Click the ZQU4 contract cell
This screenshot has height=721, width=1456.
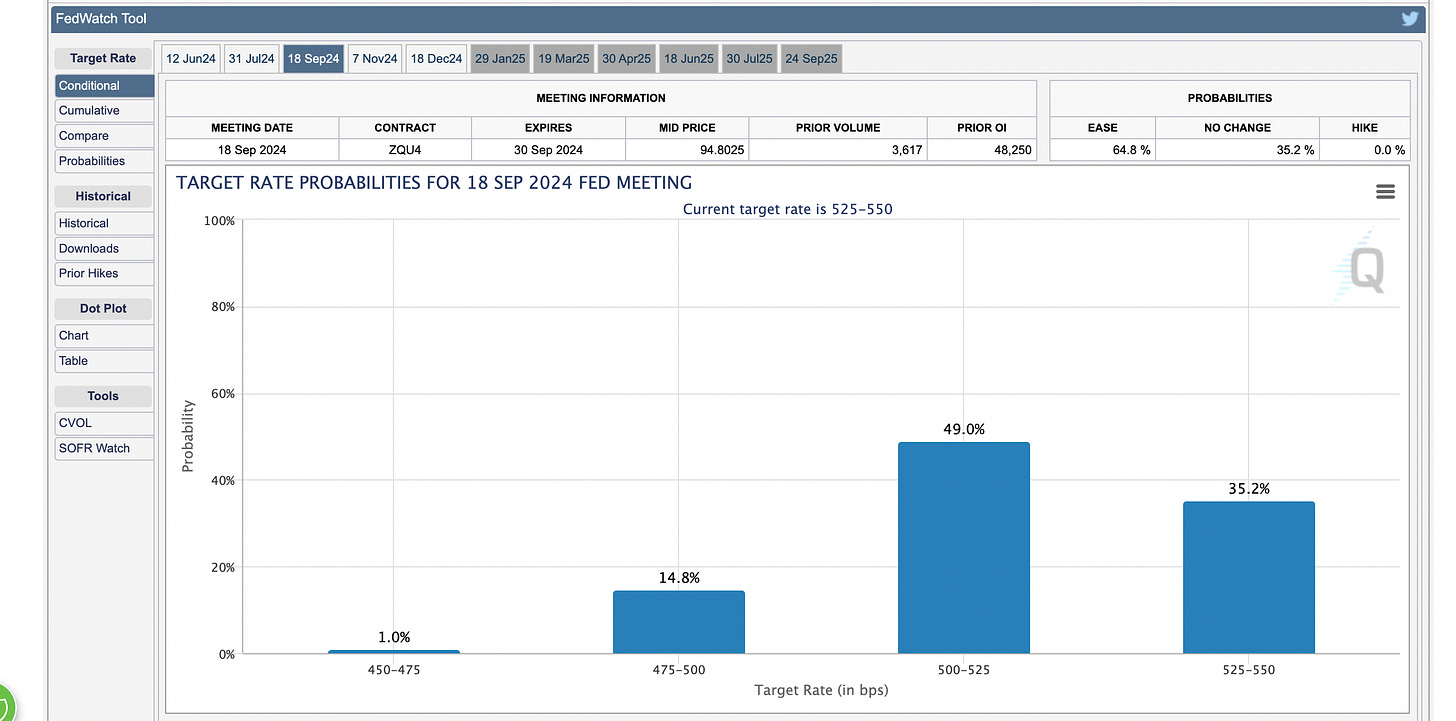pyautogui.click(x=405, y=151)
